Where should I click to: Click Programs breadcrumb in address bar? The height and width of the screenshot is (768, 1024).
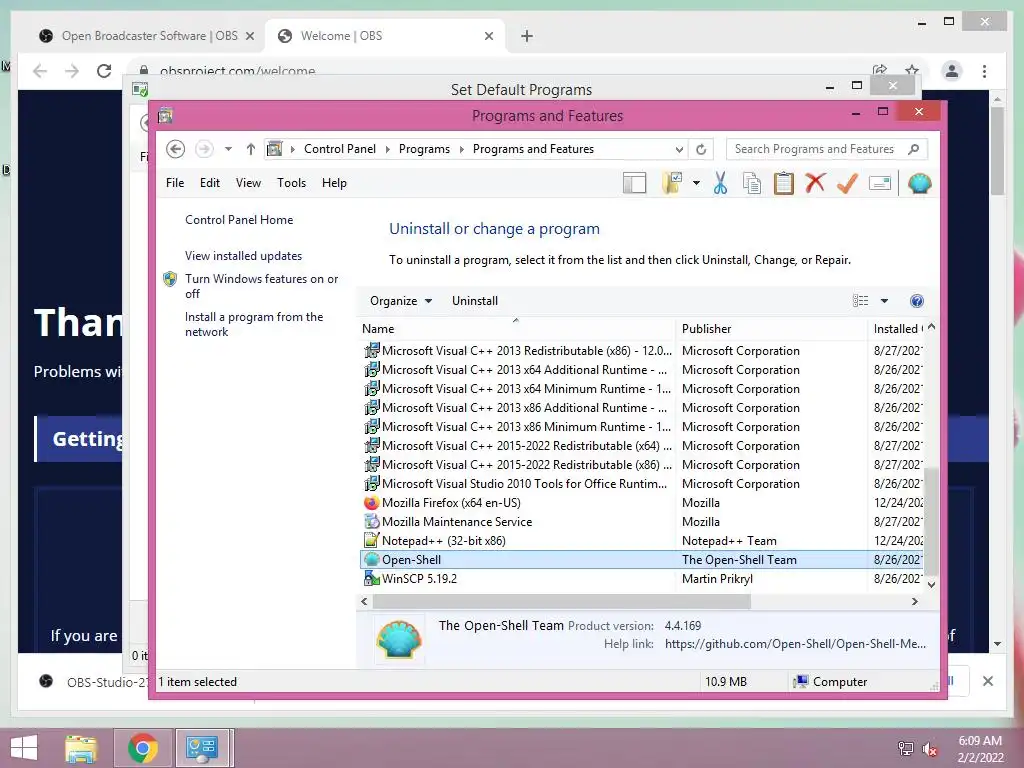[424, 149]
